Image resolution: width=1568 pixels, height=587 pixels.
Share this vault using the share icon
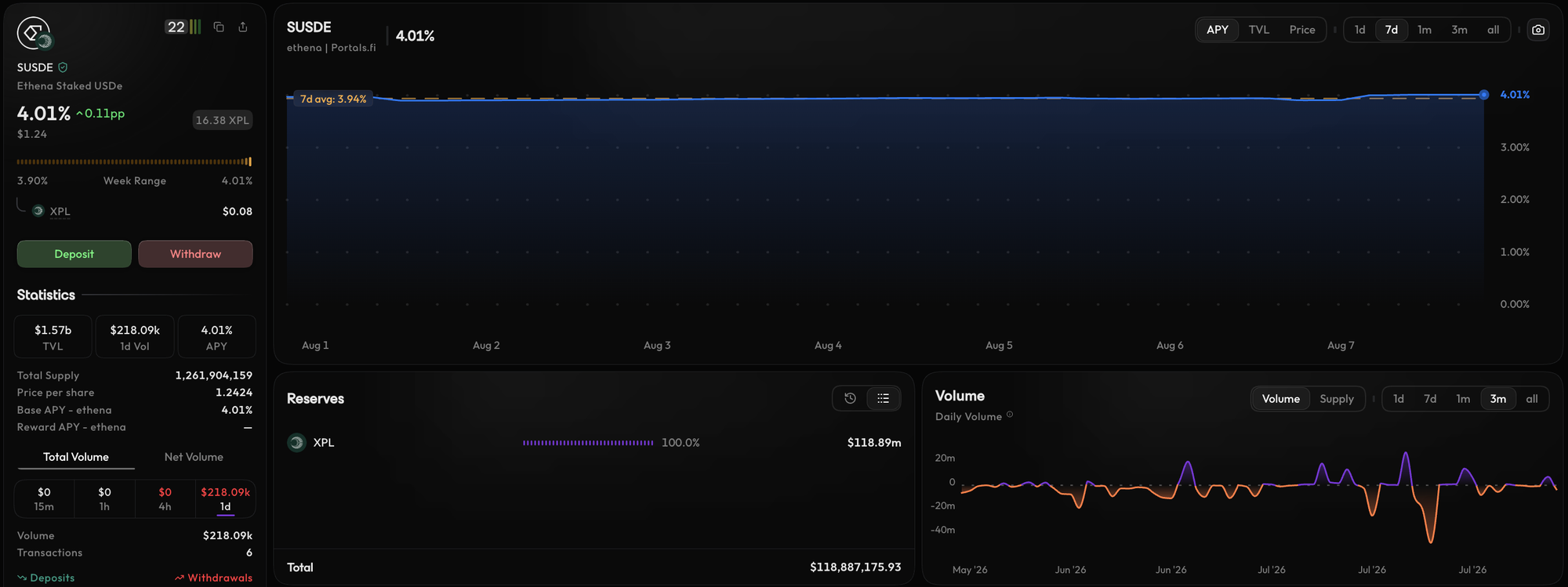click(243, 27)
